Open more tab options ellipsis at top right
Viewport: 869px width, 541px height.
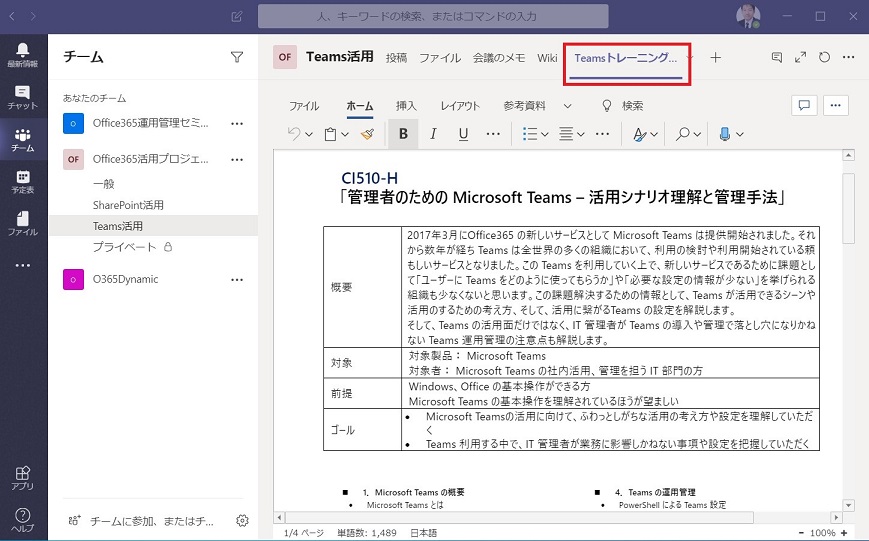(x=848, y=57)
